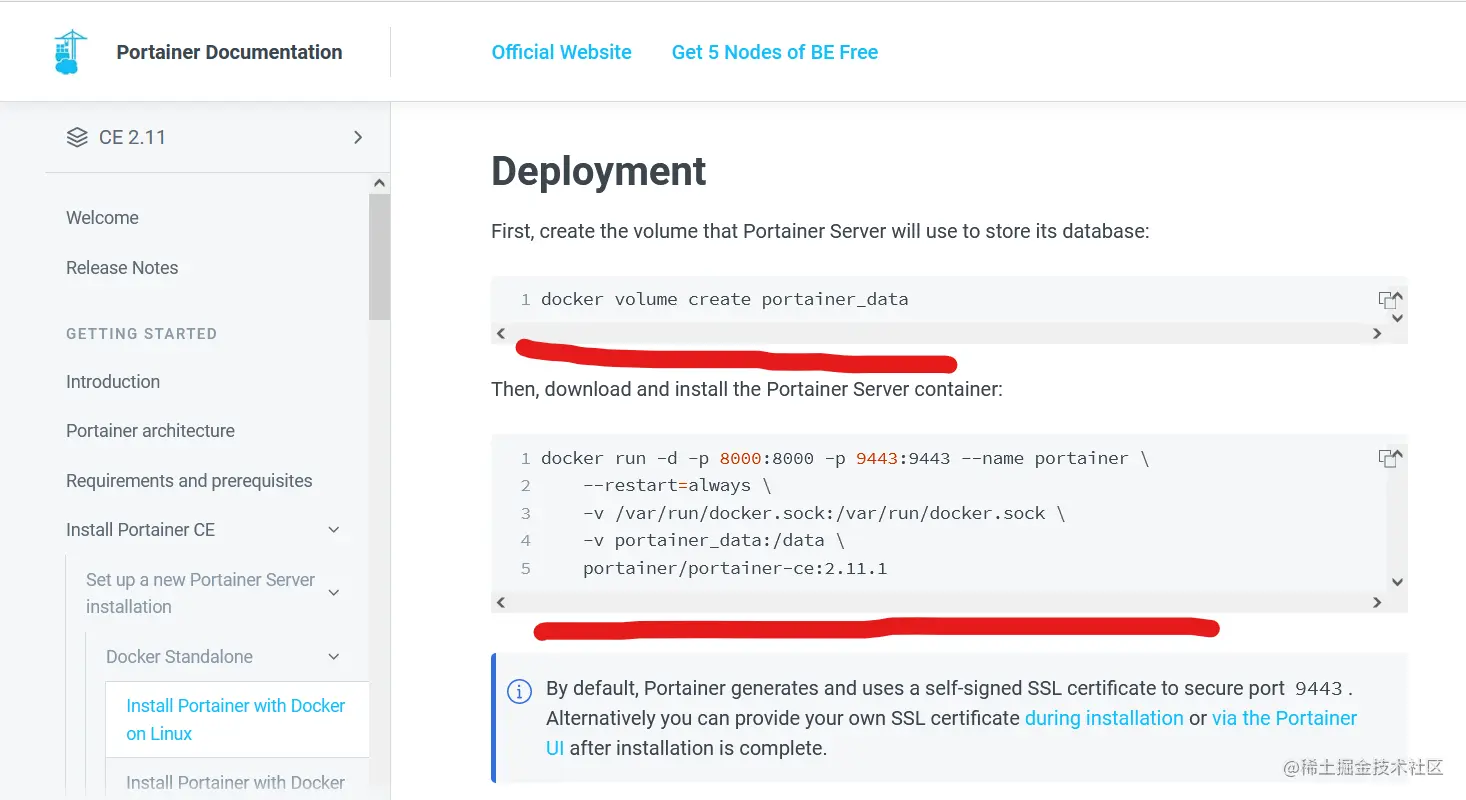
Task: Open Get 5 Nodes of BE Free
Action: [x=774, y=52]
